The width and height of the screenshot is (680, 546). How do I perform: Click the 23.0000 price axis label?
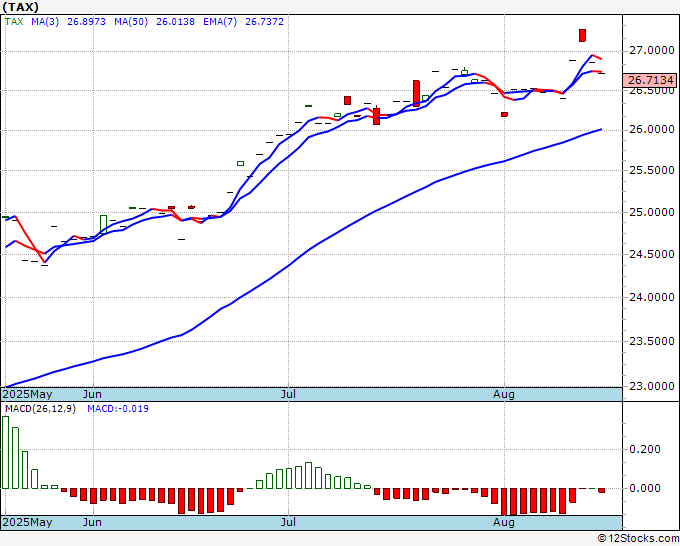(x=651, y=386)
